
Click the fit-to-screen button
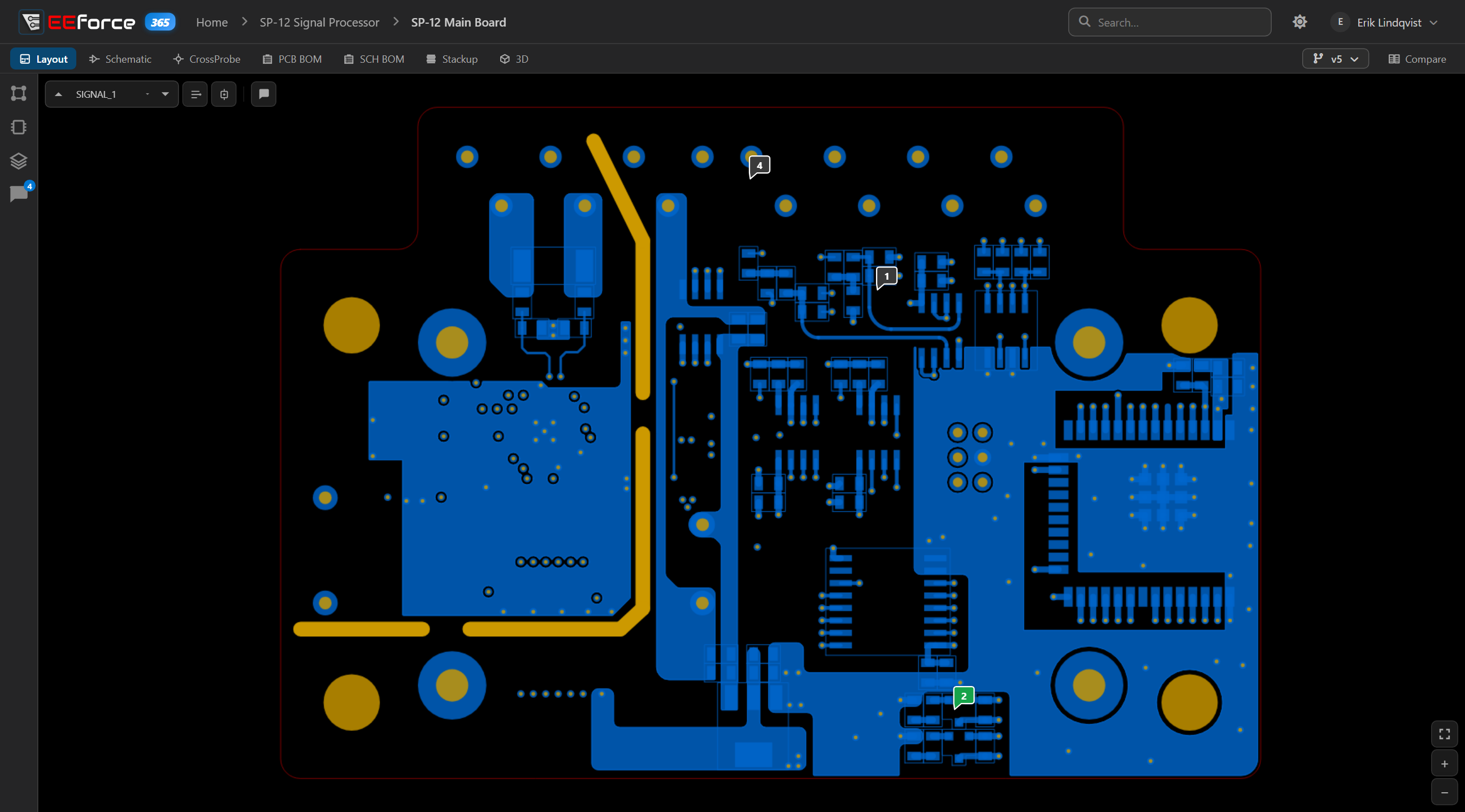click(x=1444, y=733)
